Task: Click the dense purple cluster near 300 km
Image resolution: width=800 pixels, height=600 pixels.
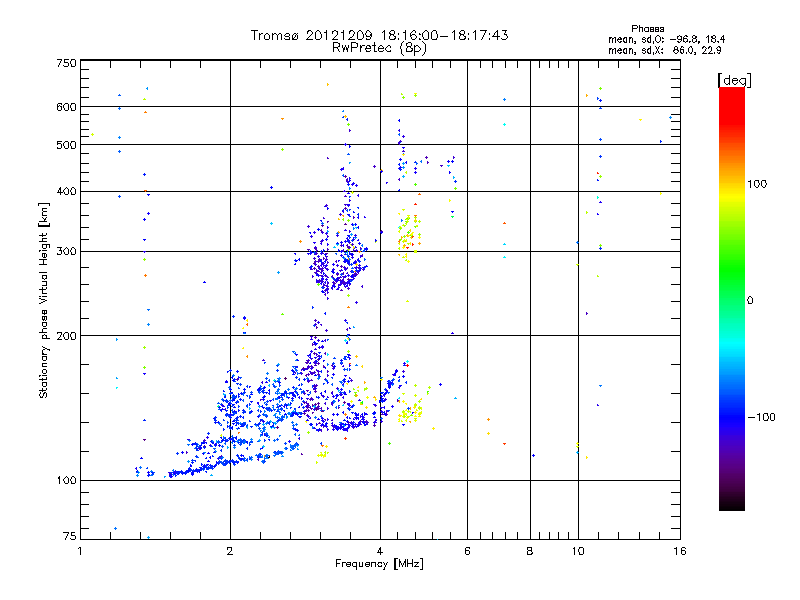Action: pyautogui.click(x=337, y=260)
